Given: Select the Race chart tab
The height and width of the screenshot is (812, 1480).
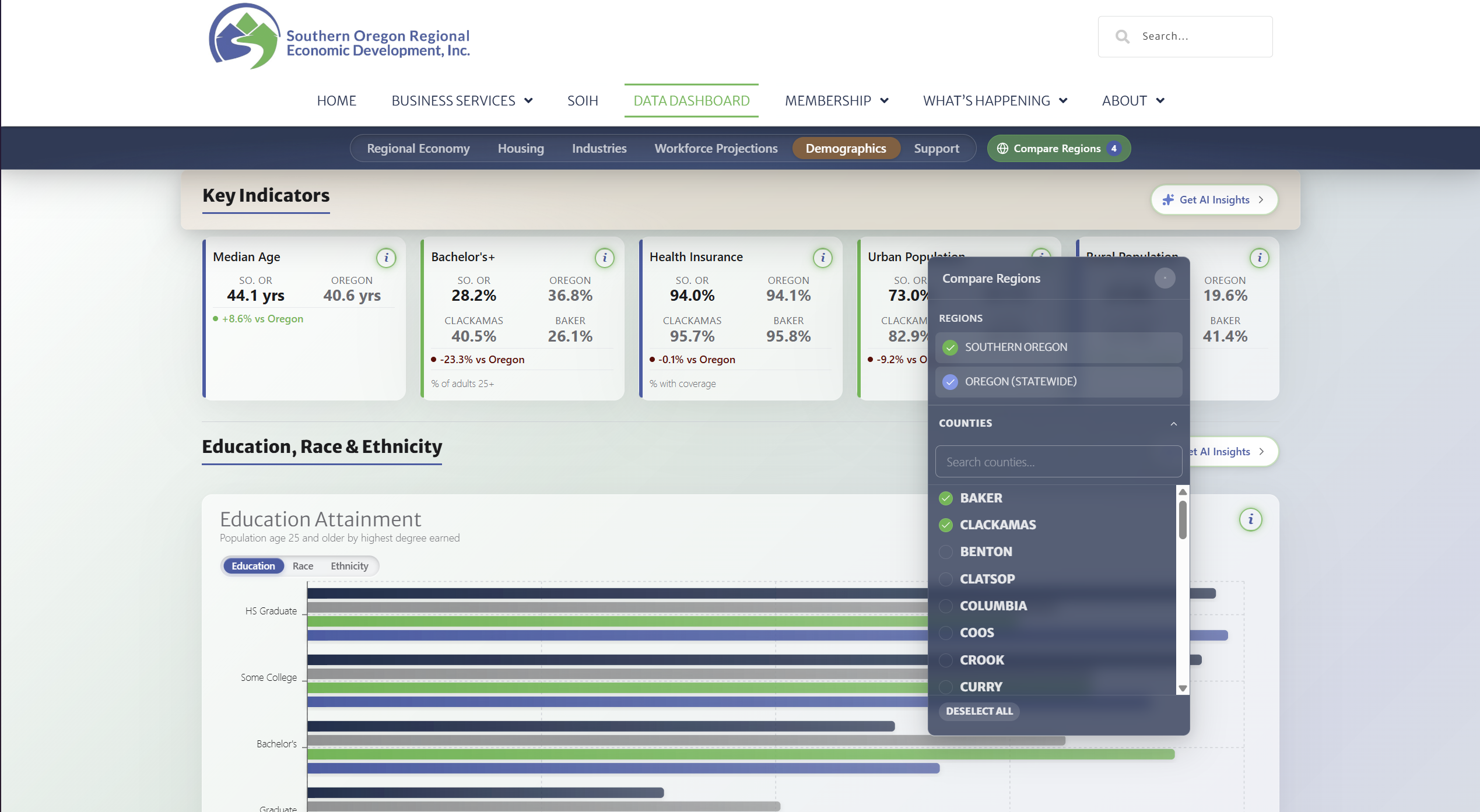Looking at the screenshot, I should (x=303, y=566).
